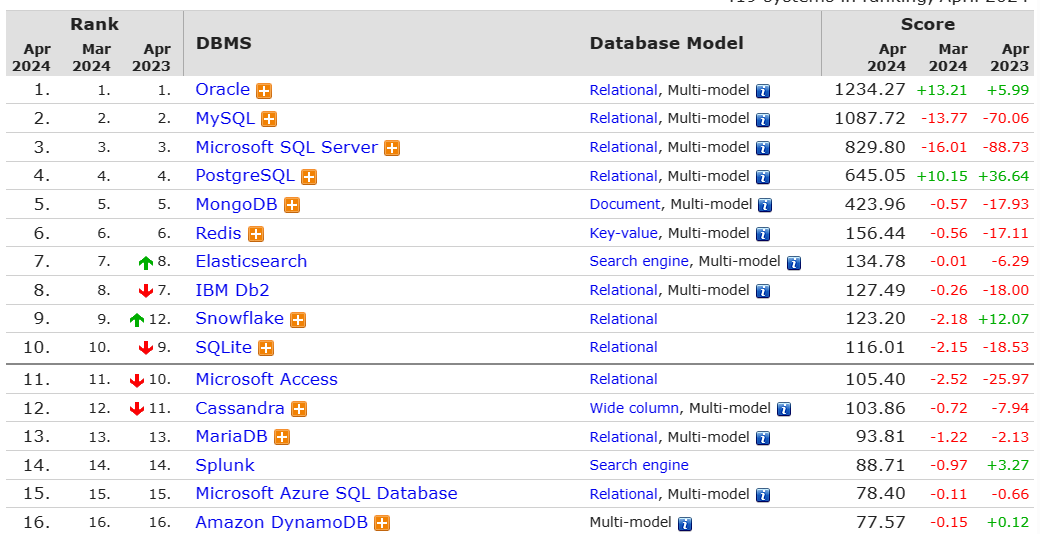Viewport: 1040px width, 534px height.
Task: Go to the PostgreSQL page
Action: click(245, 176)
